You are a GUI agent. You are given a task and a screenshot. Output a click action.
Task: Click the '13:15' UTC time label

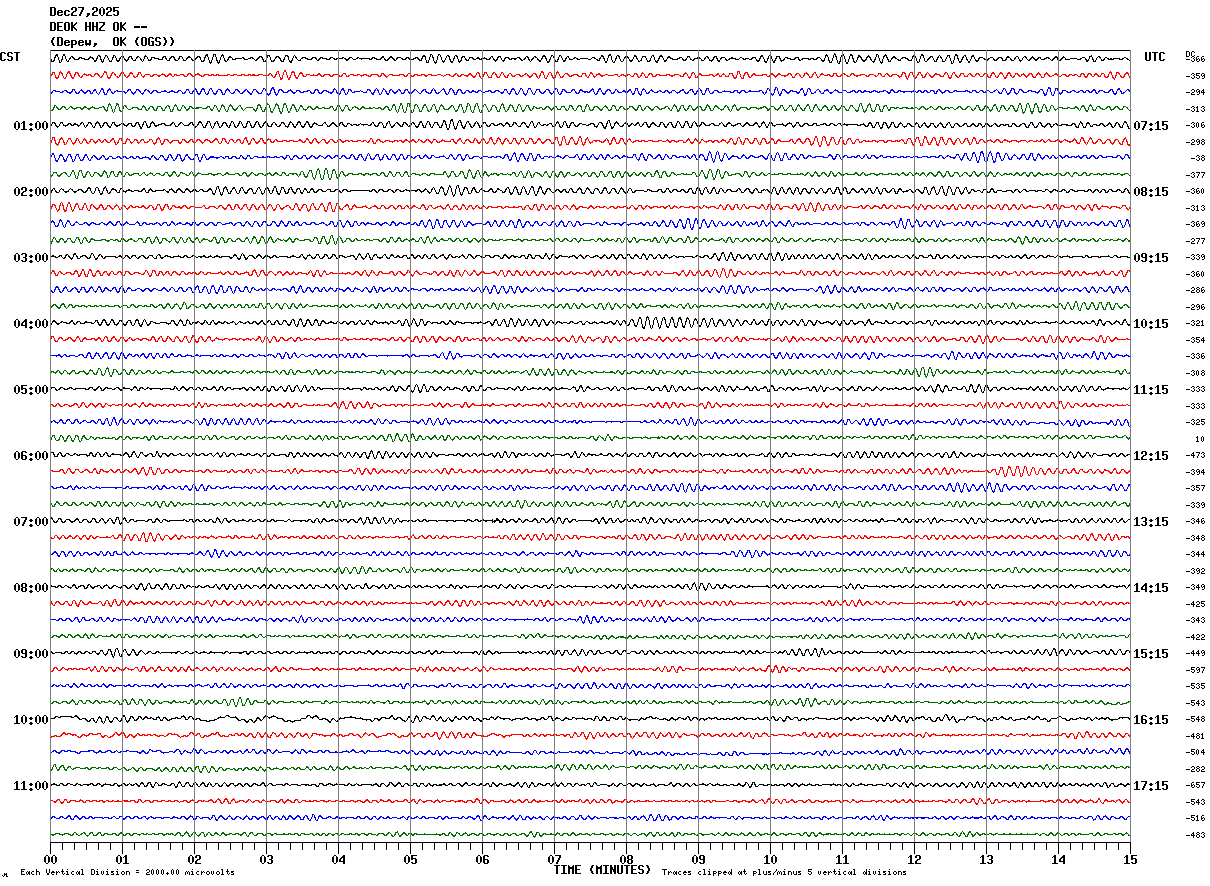1151,522
